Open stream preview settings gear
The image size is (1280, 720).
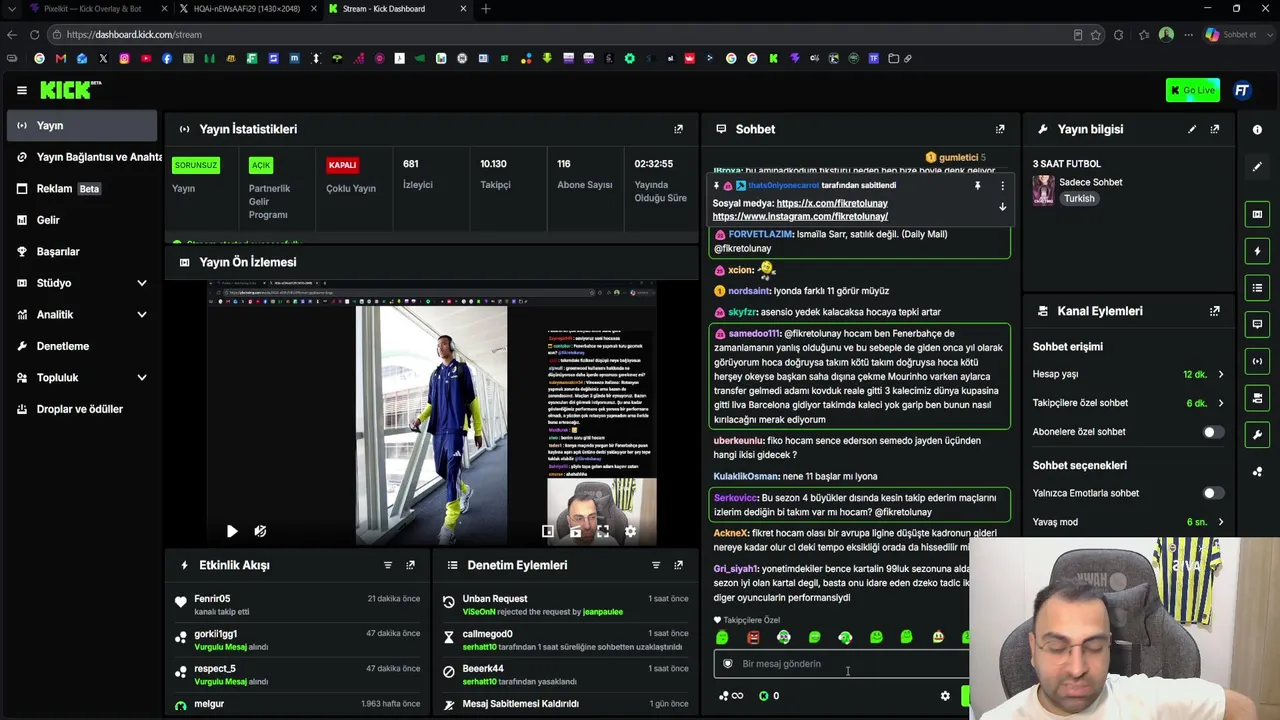(x=630, y=532)
